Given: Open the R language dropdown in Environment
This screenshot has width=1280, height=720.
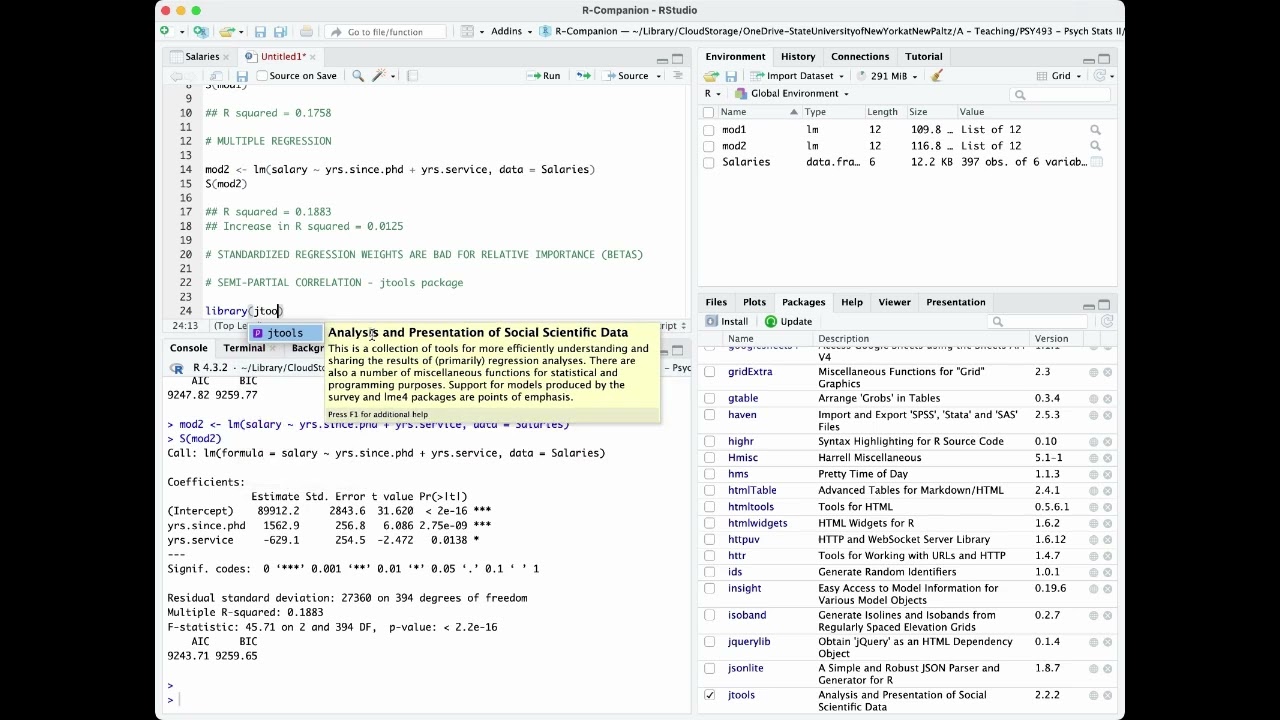Looking at the screenshot, I should point(713,94).
